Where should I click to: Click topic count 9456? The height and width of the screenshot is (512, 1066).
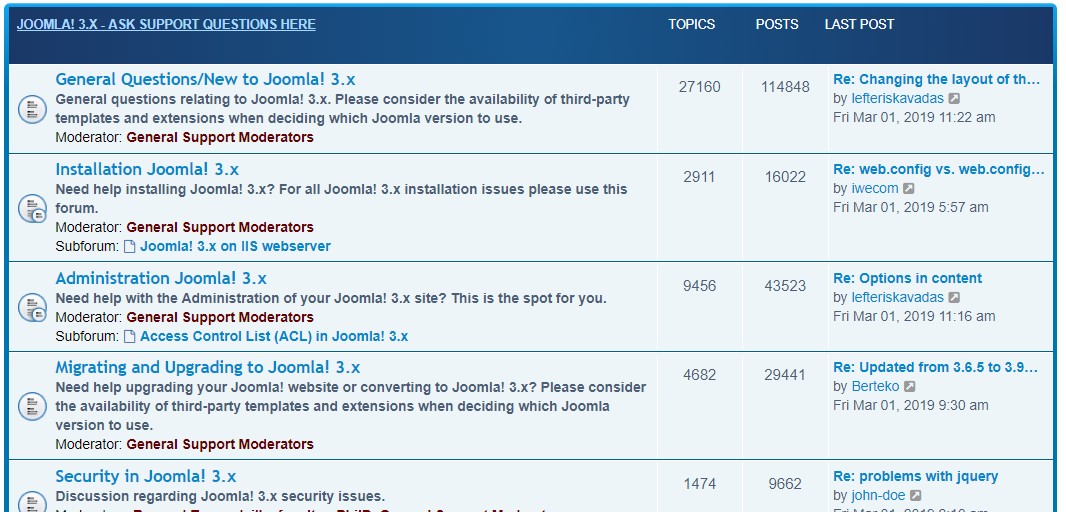(700, 286)
